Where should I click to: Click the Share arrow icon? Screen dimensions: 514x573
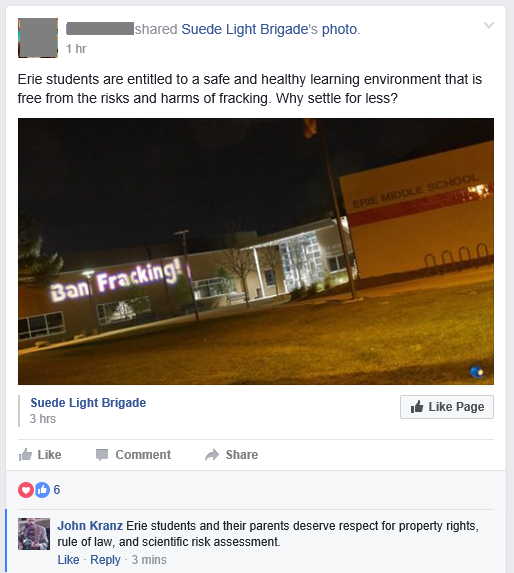212,455
